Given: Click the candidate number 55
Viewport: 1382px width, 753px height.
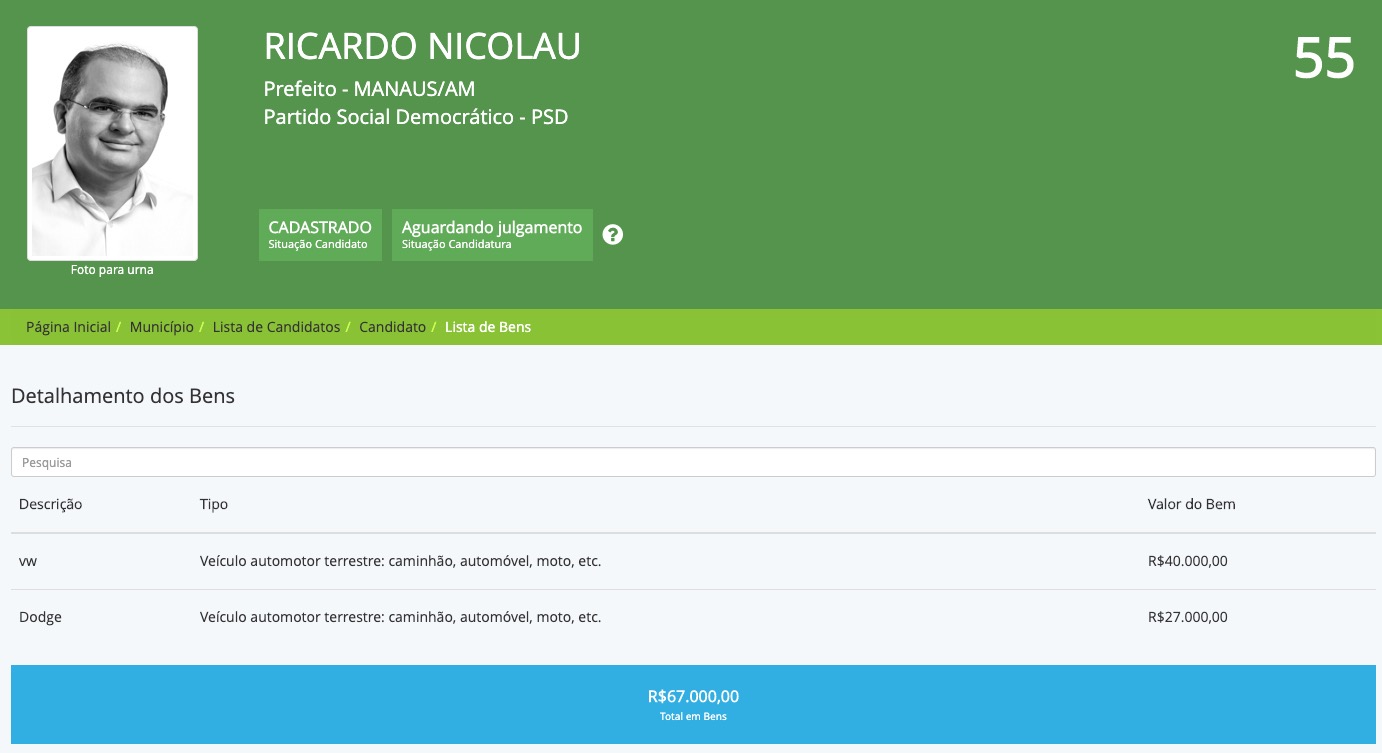Looking at the screenshot, I should [1323, 58].
